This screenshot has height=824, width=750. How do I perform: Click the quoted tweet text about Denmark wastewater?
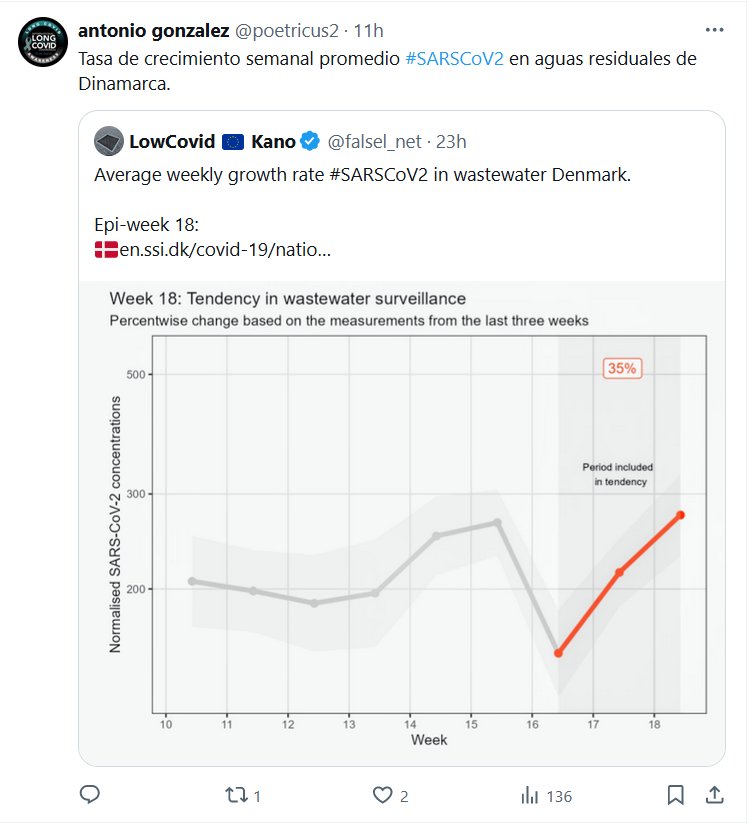coord(362,175)
